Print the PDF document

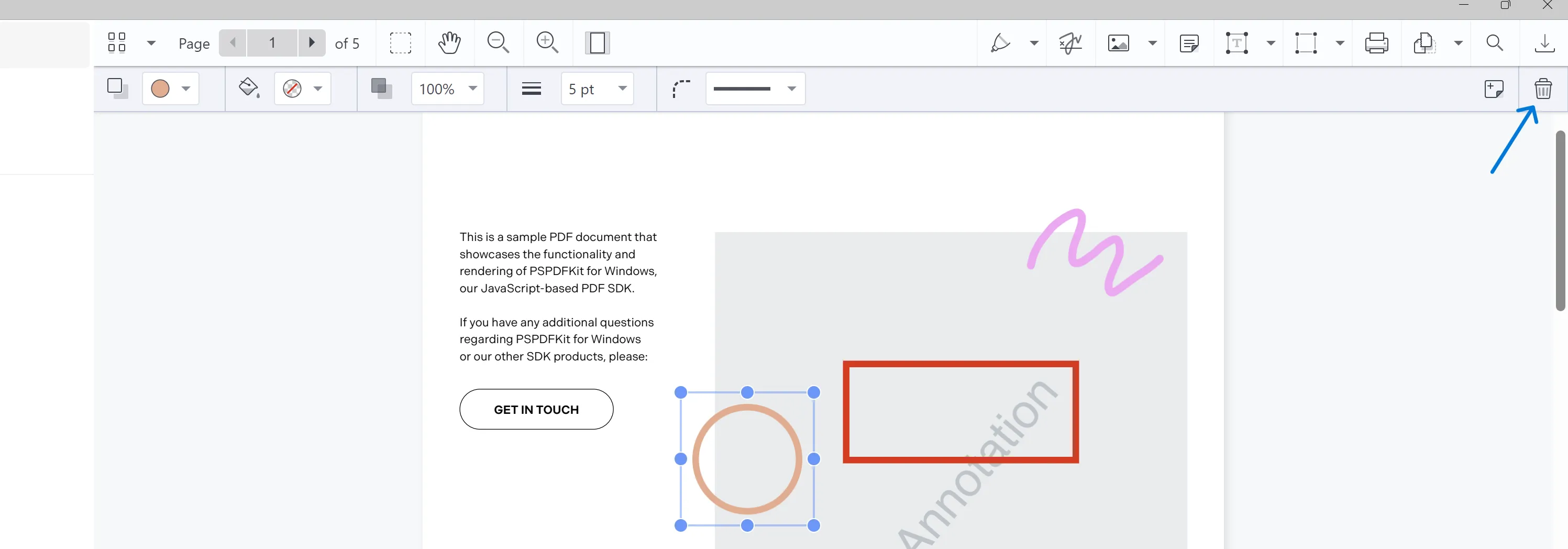coord(1377,42)
